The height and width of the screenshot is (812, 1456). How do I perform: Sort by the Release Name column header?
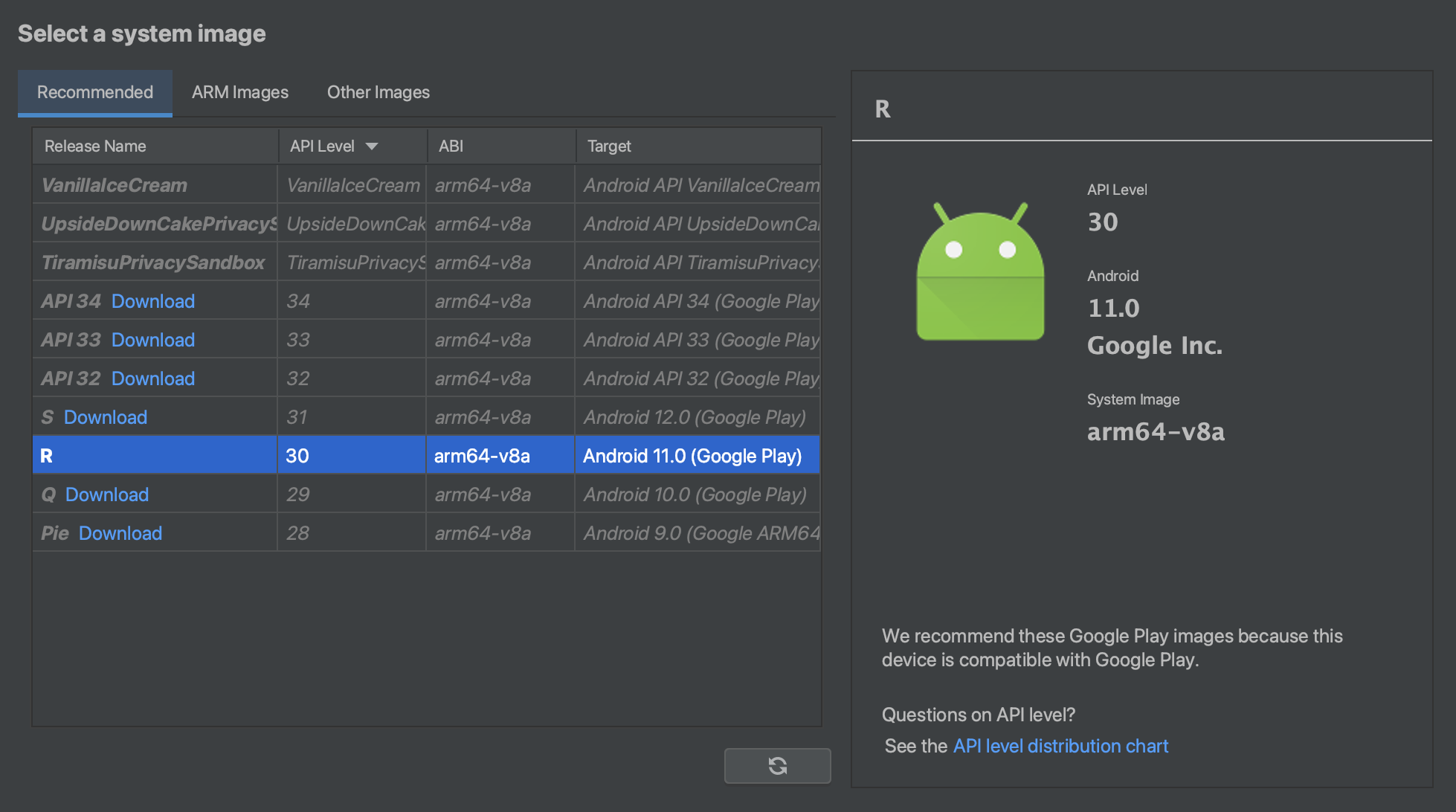(95, 146)
